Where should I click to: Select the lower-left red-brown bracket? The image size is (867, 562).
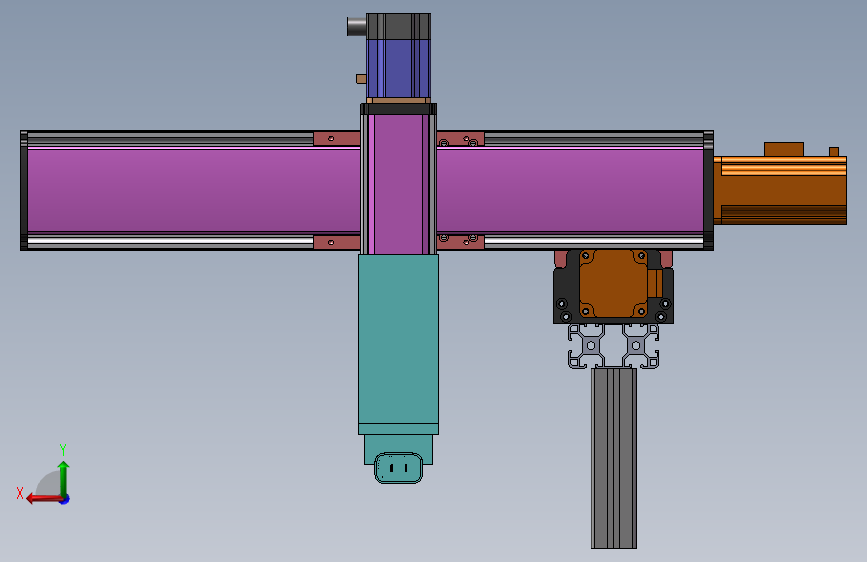tap(337, 242)
